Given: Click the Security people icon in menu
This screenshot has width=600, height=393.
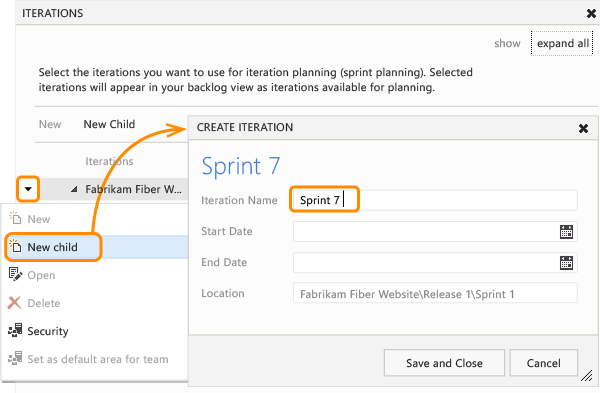Looking at the screenshot, I should pos(15,330).
